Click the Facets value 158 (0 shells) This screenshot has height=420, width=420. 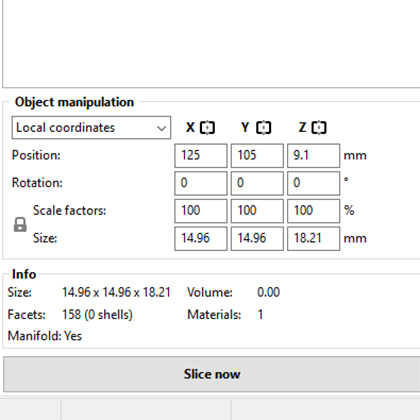pos(97,315)
